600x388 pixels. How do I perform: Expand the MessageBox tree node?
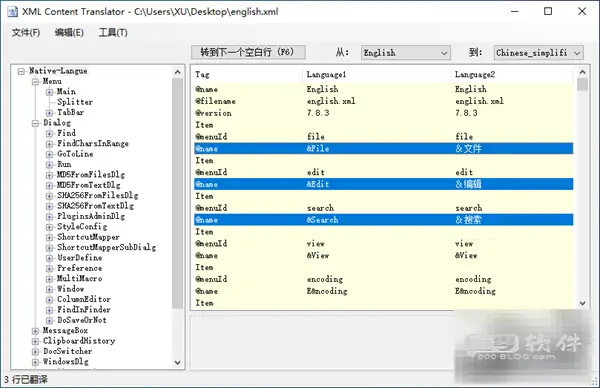[x=36, y=331]
